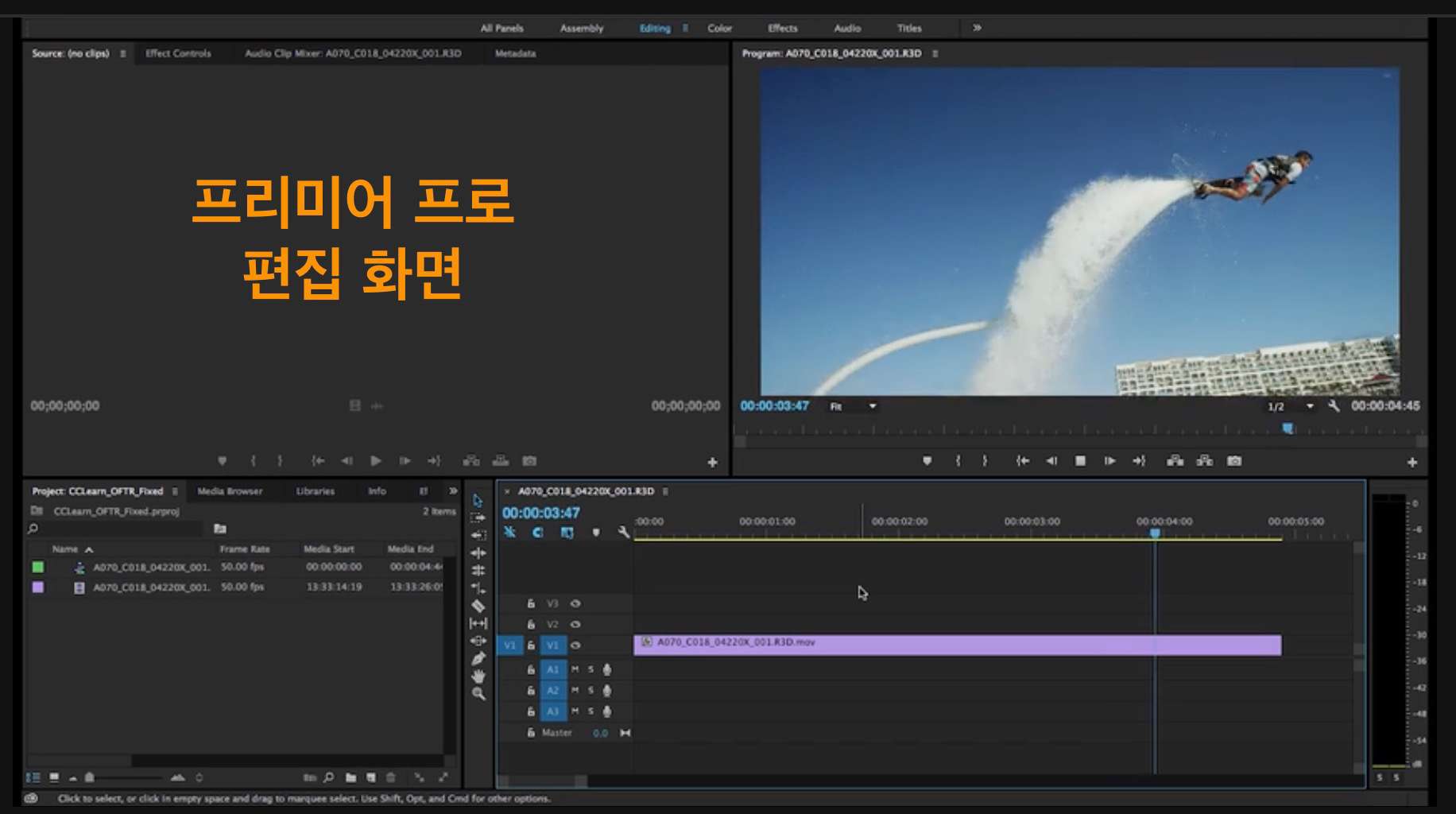Sort by the Name column header
This screenshot has height=814, width=1456.
pos(65,549)
